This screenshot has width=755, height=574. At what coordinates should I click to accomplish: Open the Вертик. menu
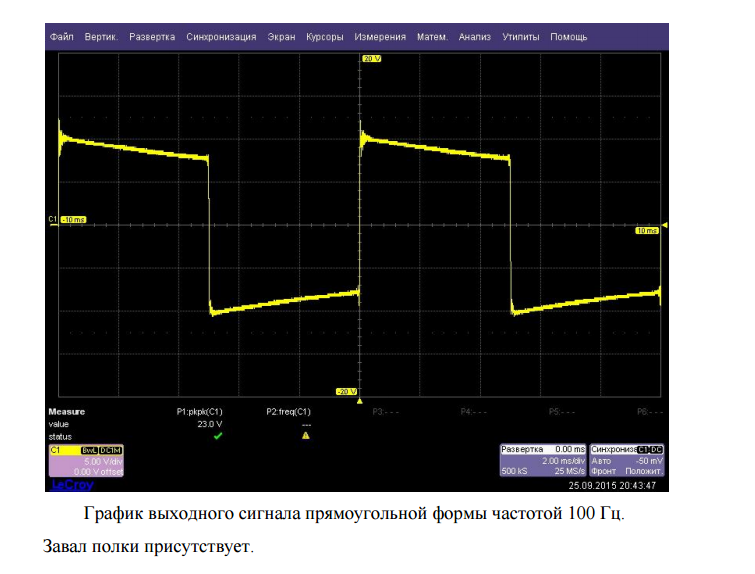pyautogui.click(x=101, y=37)
